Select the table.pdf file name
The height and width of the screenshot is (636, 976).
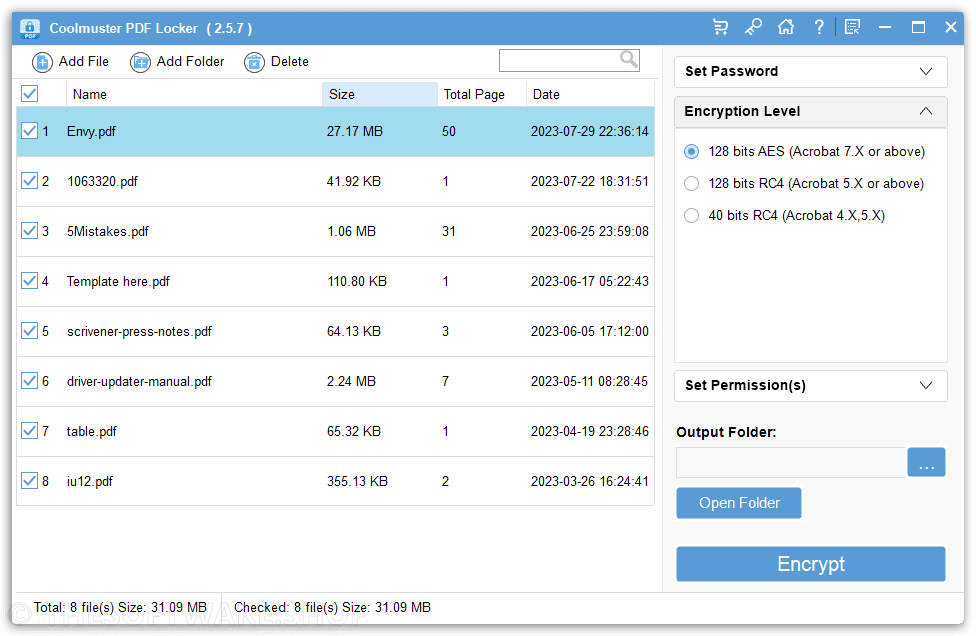coord(92,431)
